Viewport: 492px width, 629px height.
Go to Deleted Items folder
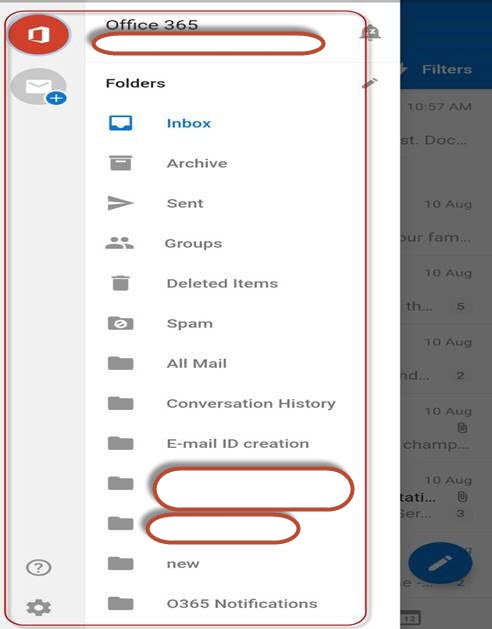pos(223,283)
